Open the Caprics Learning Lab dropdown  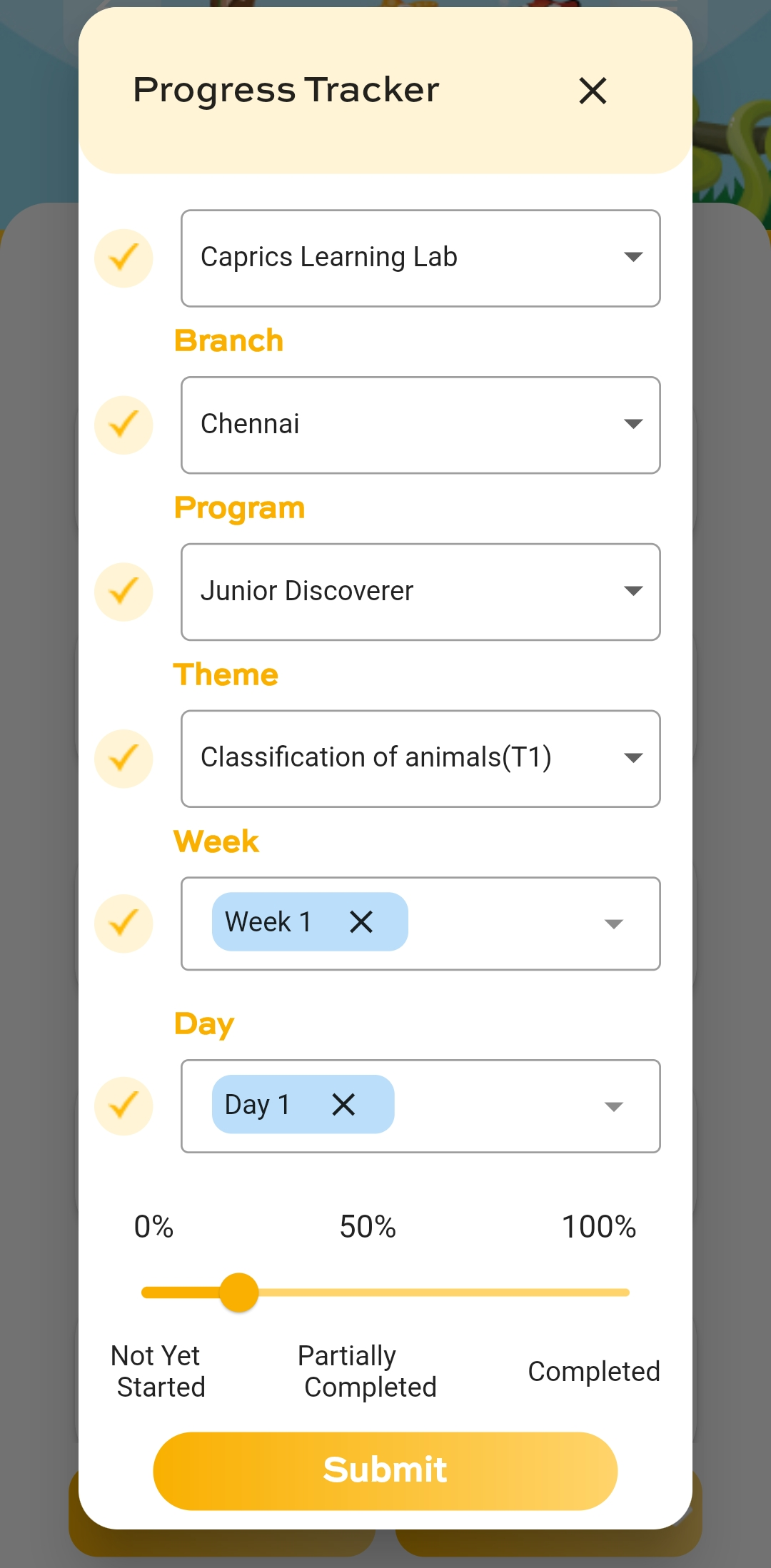click(420, 258)
